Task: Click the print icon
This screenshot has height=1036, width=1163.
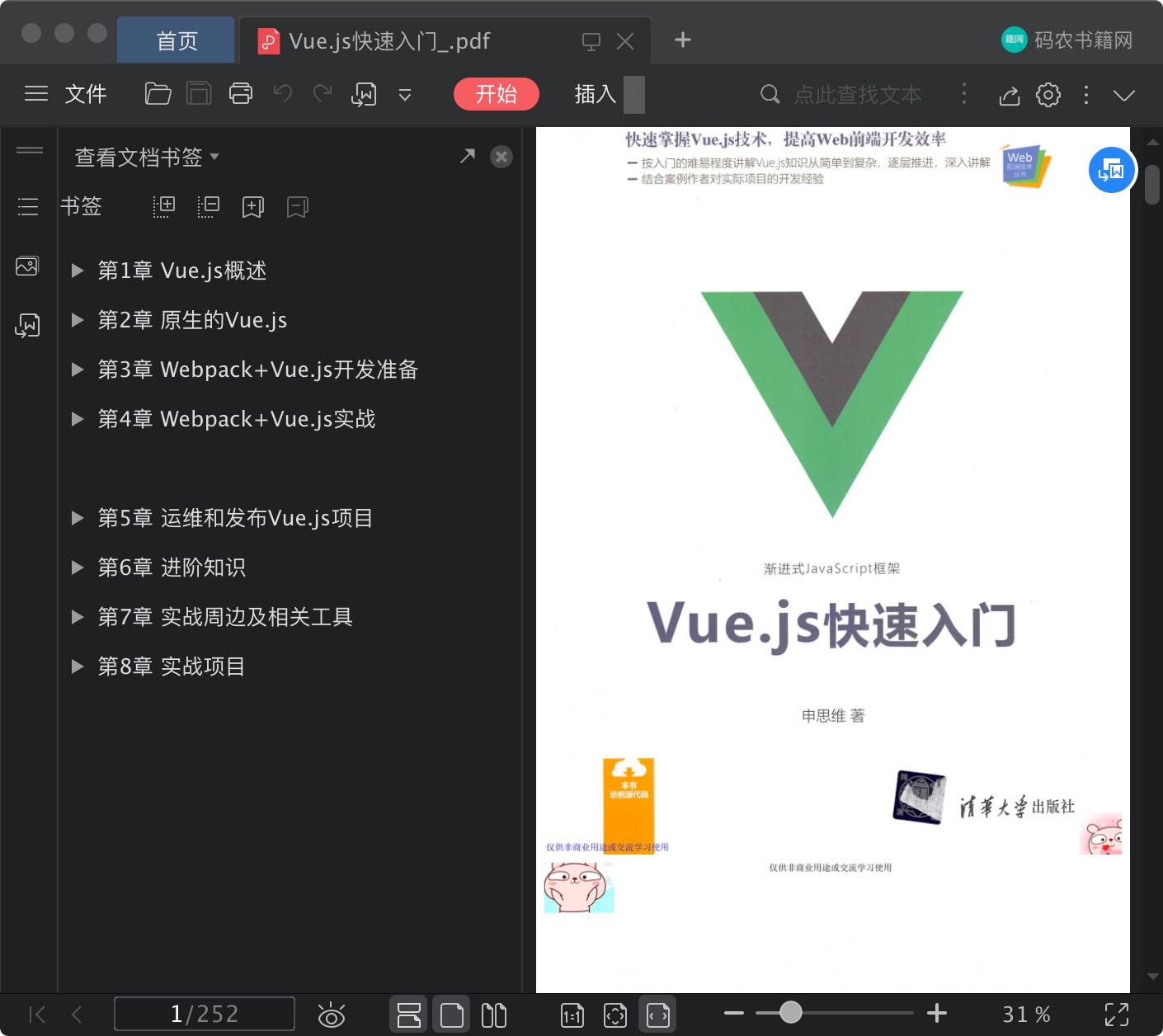Action: (x=241, y=94)
